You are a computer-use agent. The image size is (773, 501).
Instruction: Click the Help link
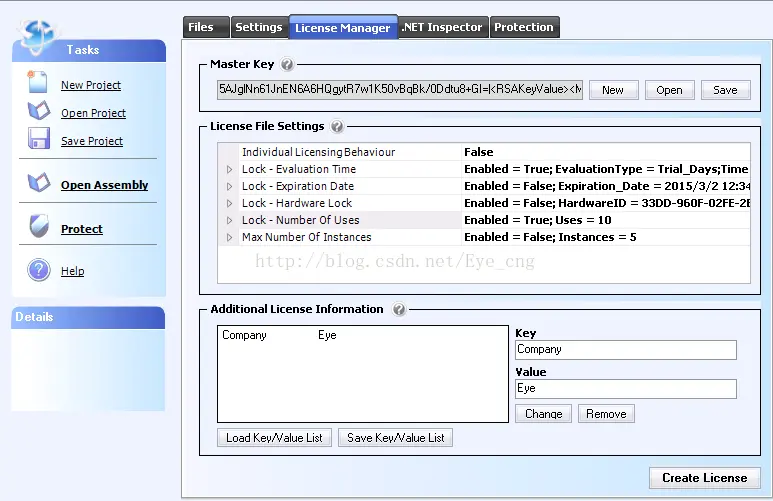72,271
